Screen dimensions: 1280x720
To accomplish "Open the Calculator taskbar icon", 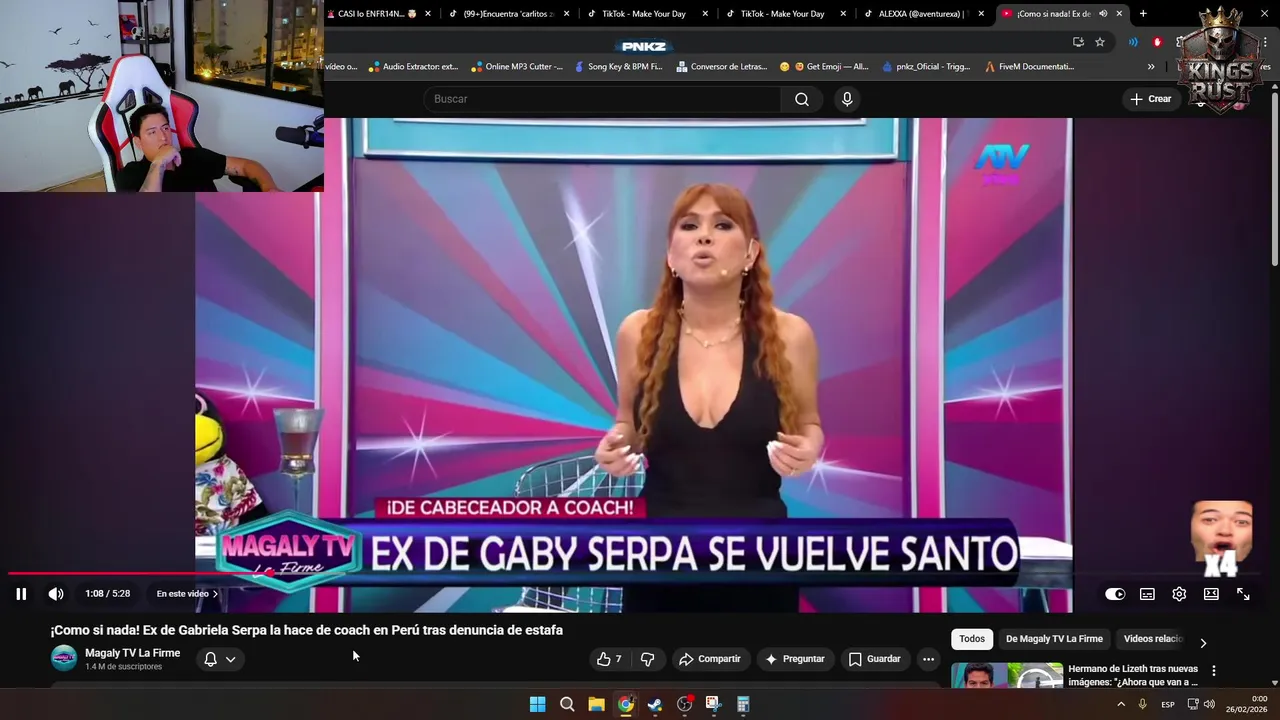I will tap(743, 704).
